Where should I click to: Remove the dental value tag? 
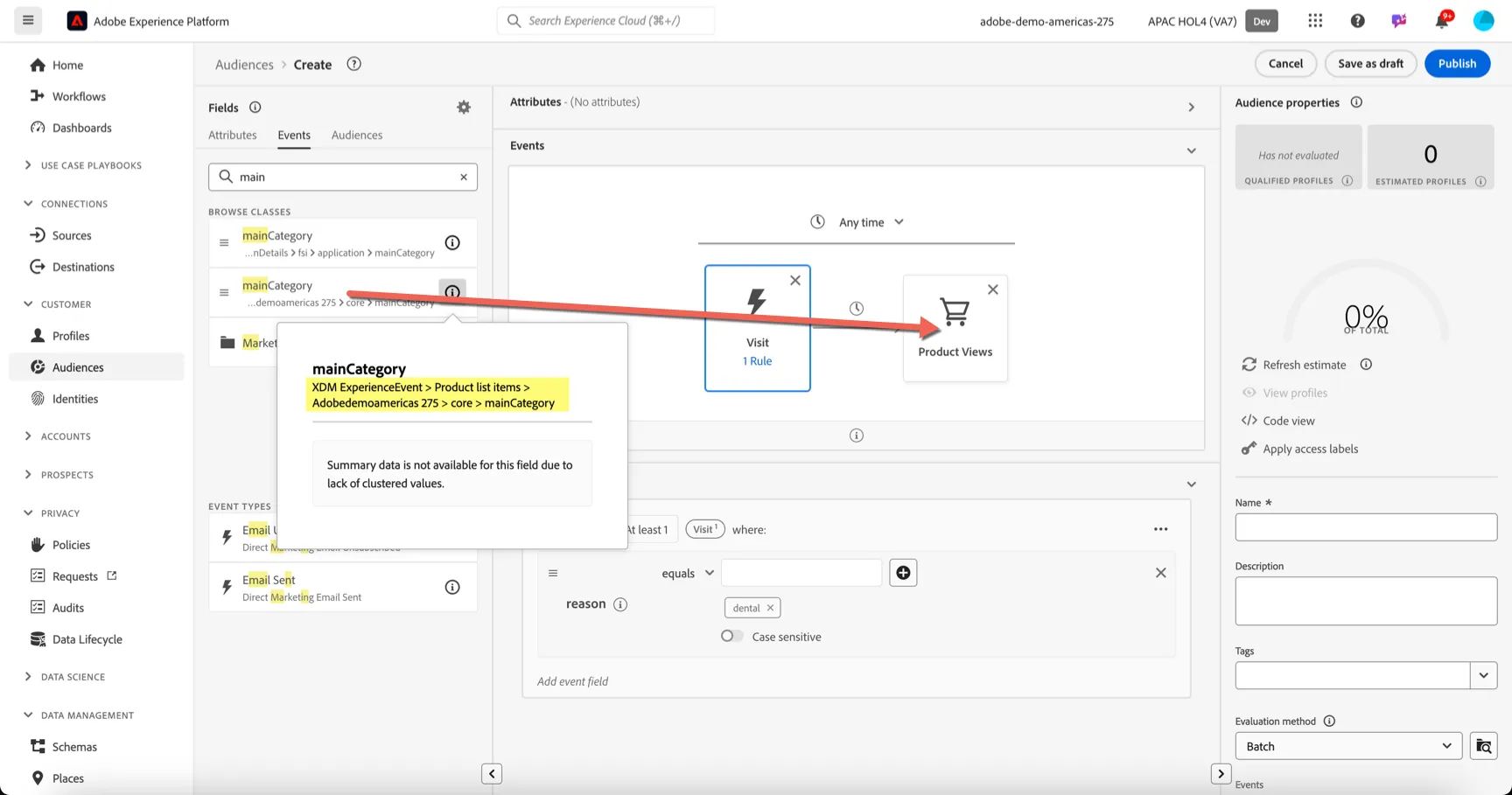[x=770, y=608]
